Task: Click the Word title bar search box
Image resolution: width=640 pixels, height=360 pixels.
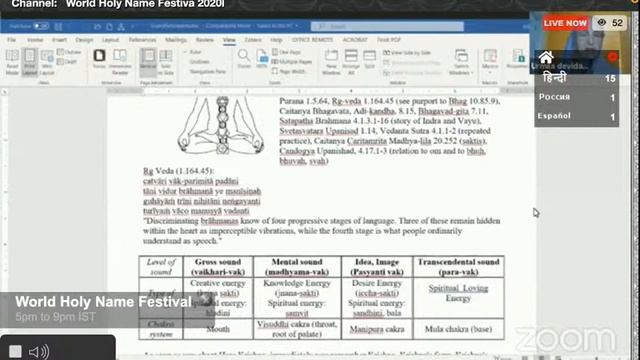Action: pos(387,27)
